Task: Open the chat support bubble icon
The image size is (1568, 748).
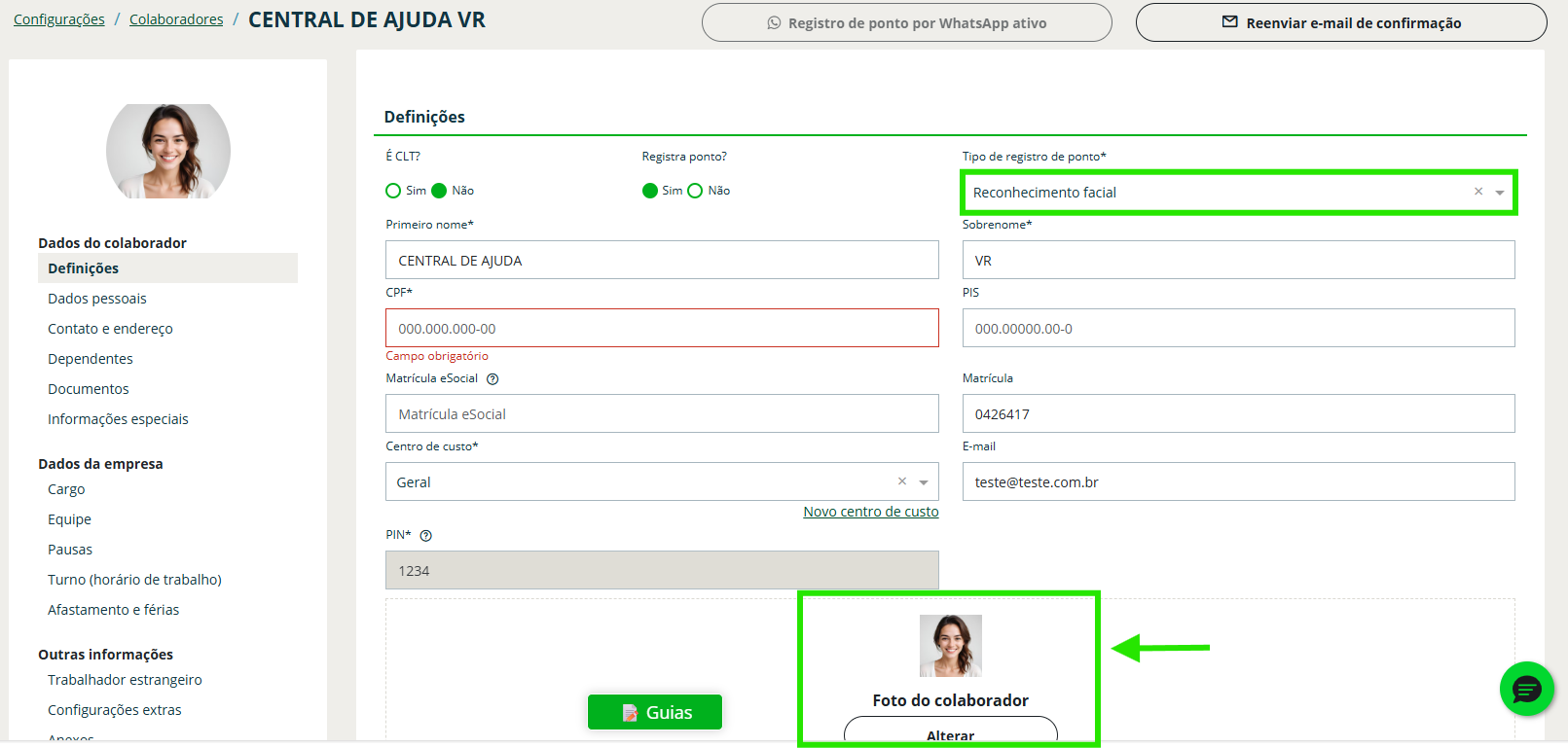Action: (x=1526, y=689)
